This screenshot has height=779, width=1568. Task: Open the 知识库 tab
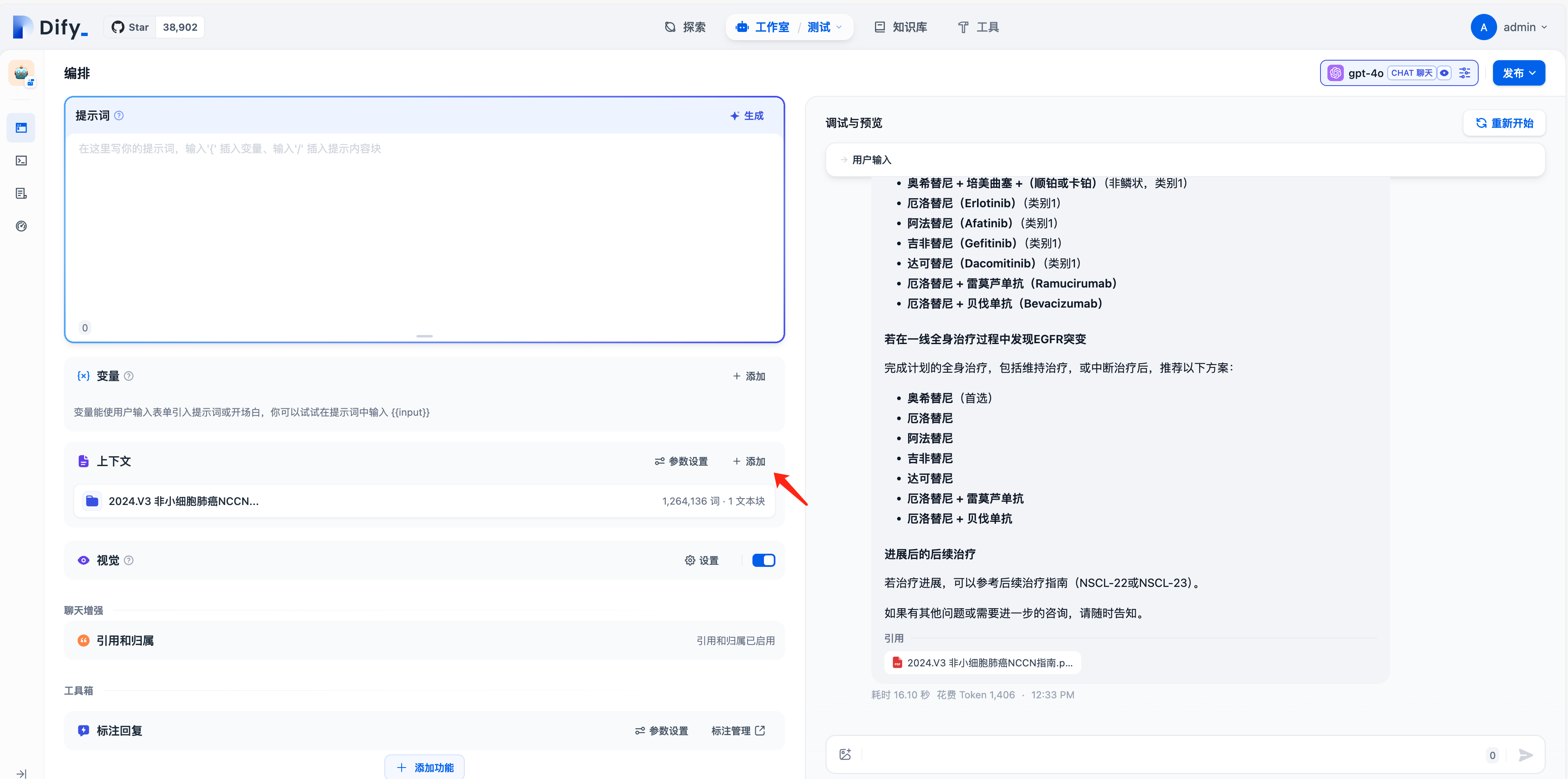[902, 27]
